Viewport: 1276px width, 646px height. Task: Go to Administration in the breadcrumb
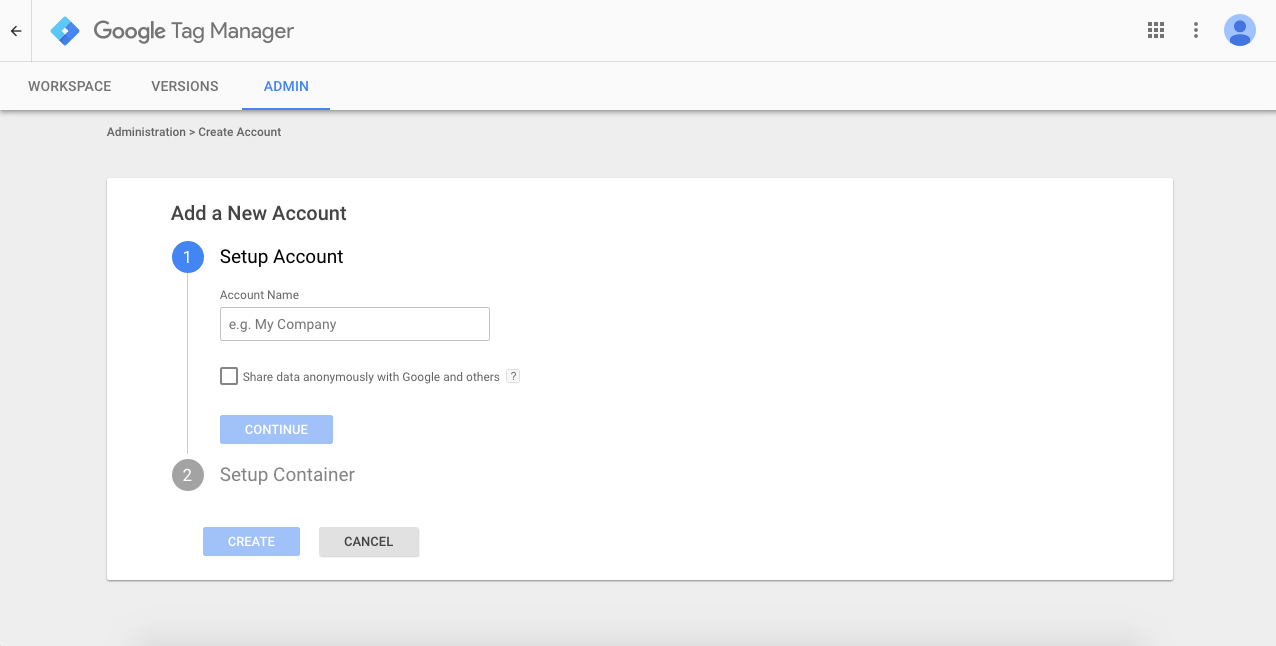(x=146, y=132)
